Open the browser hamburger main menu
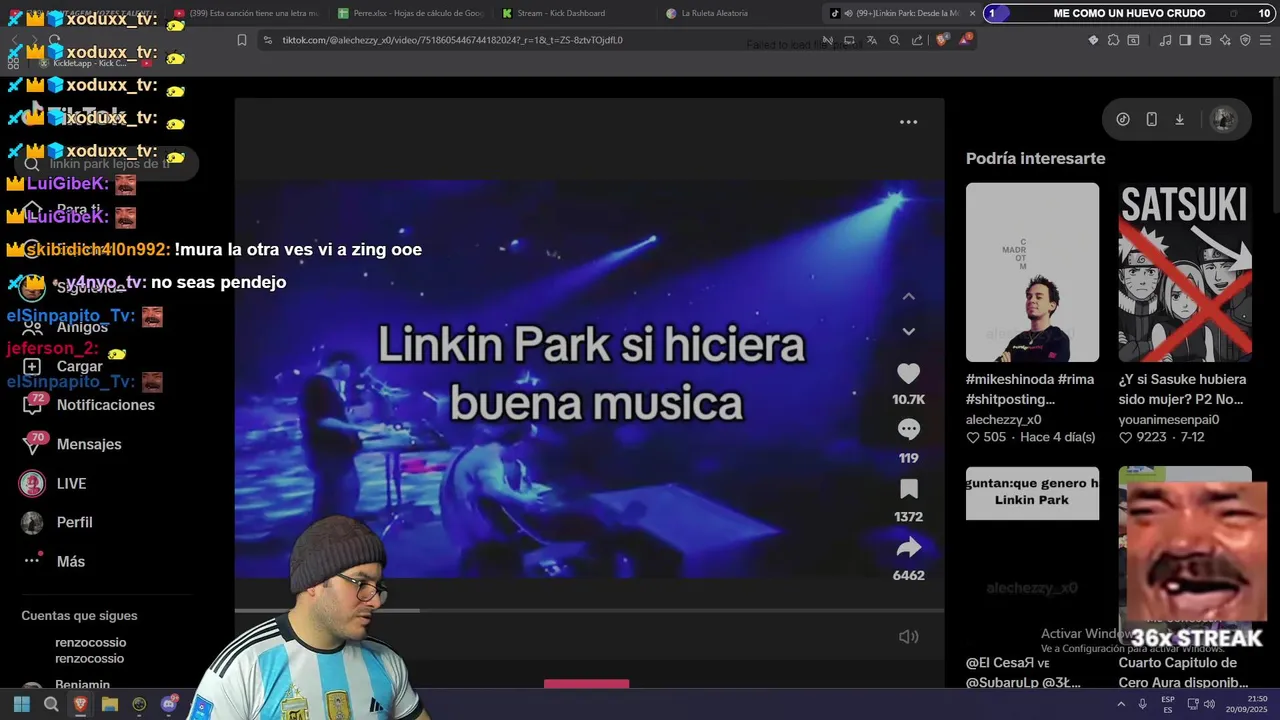The image size is (1280, 720). 1266,40
